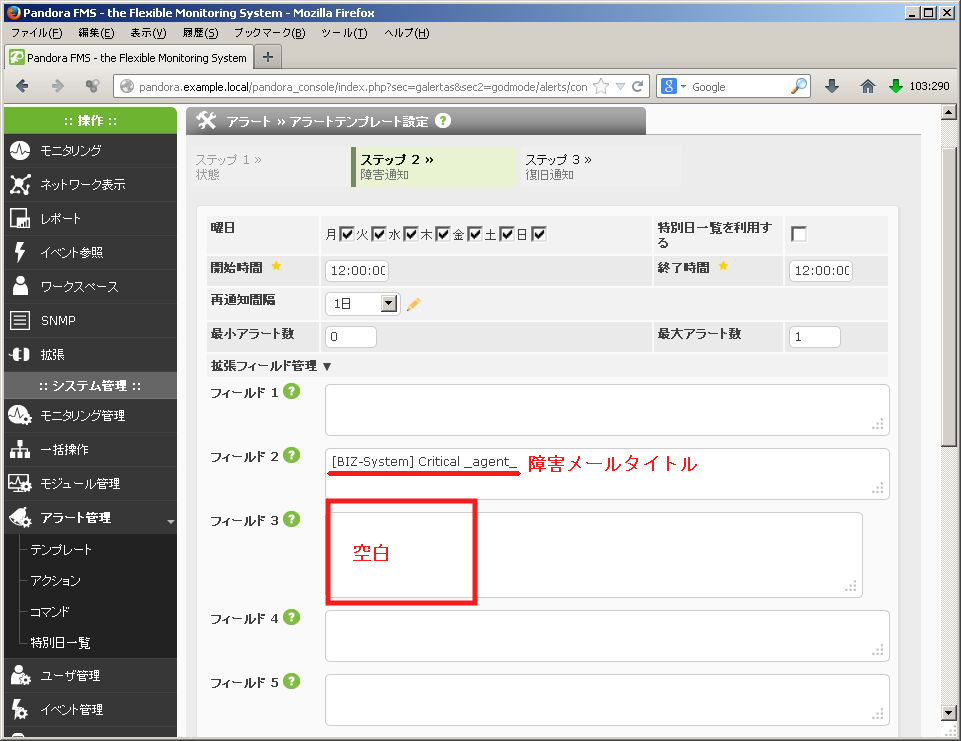Open the ツール menu
The image size is (961, 741).
(x=344, y=33)
